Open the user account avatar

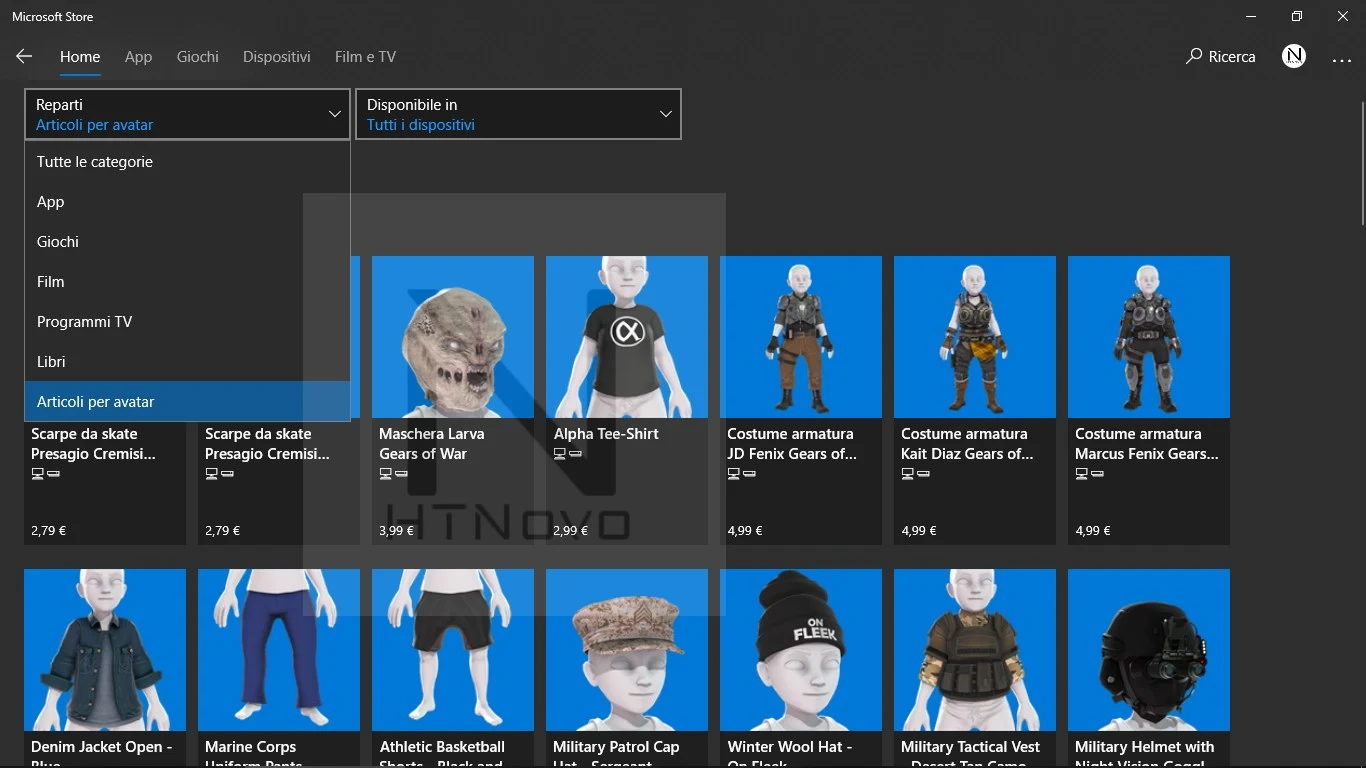[1294, 57]
